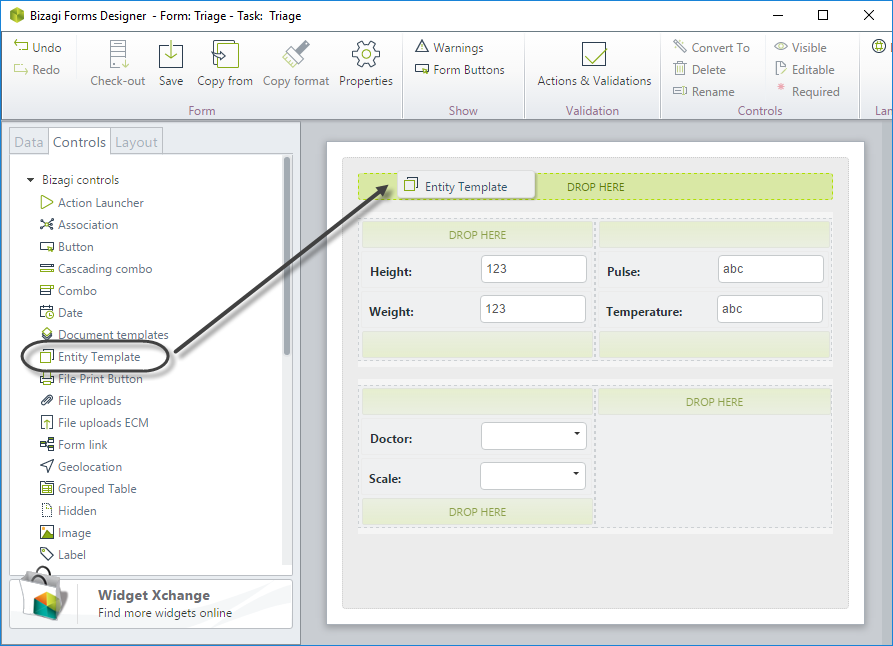Click the Redo icon
This screenshot has height=646, width=893.
(x=21, y=69)
